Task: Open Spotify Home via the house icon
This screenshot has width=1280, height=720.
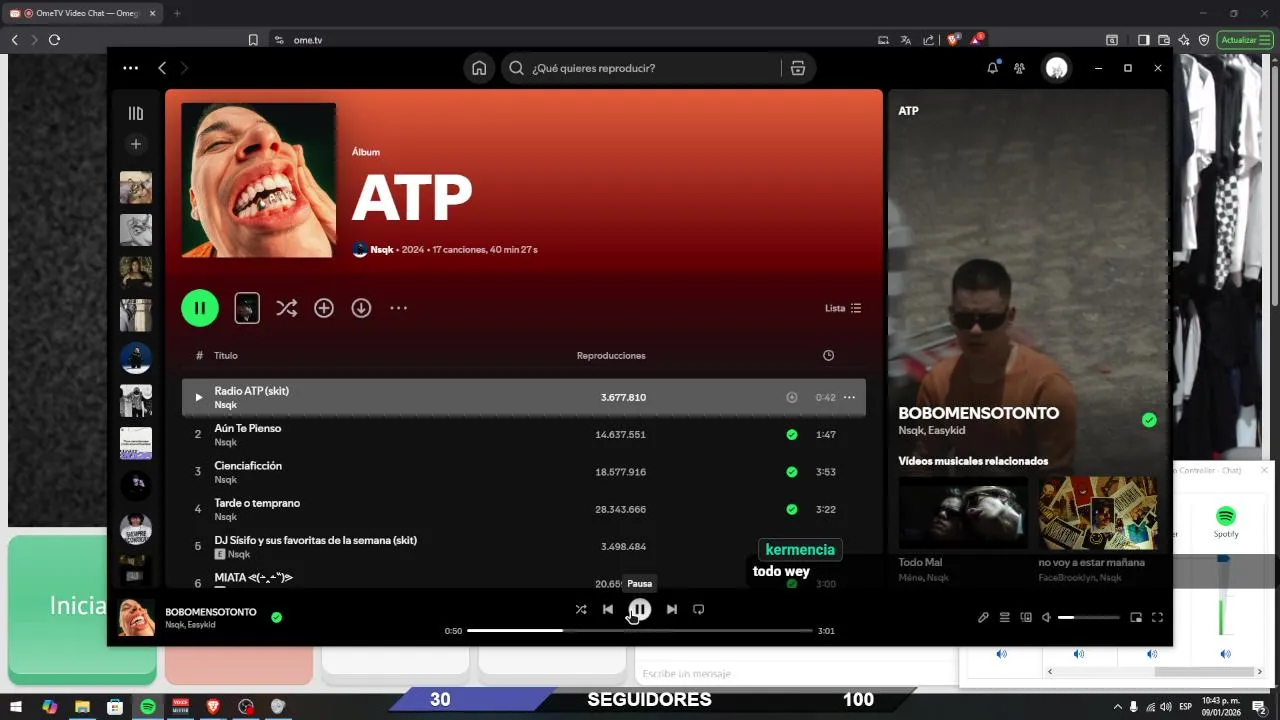Action: point(479,68)
